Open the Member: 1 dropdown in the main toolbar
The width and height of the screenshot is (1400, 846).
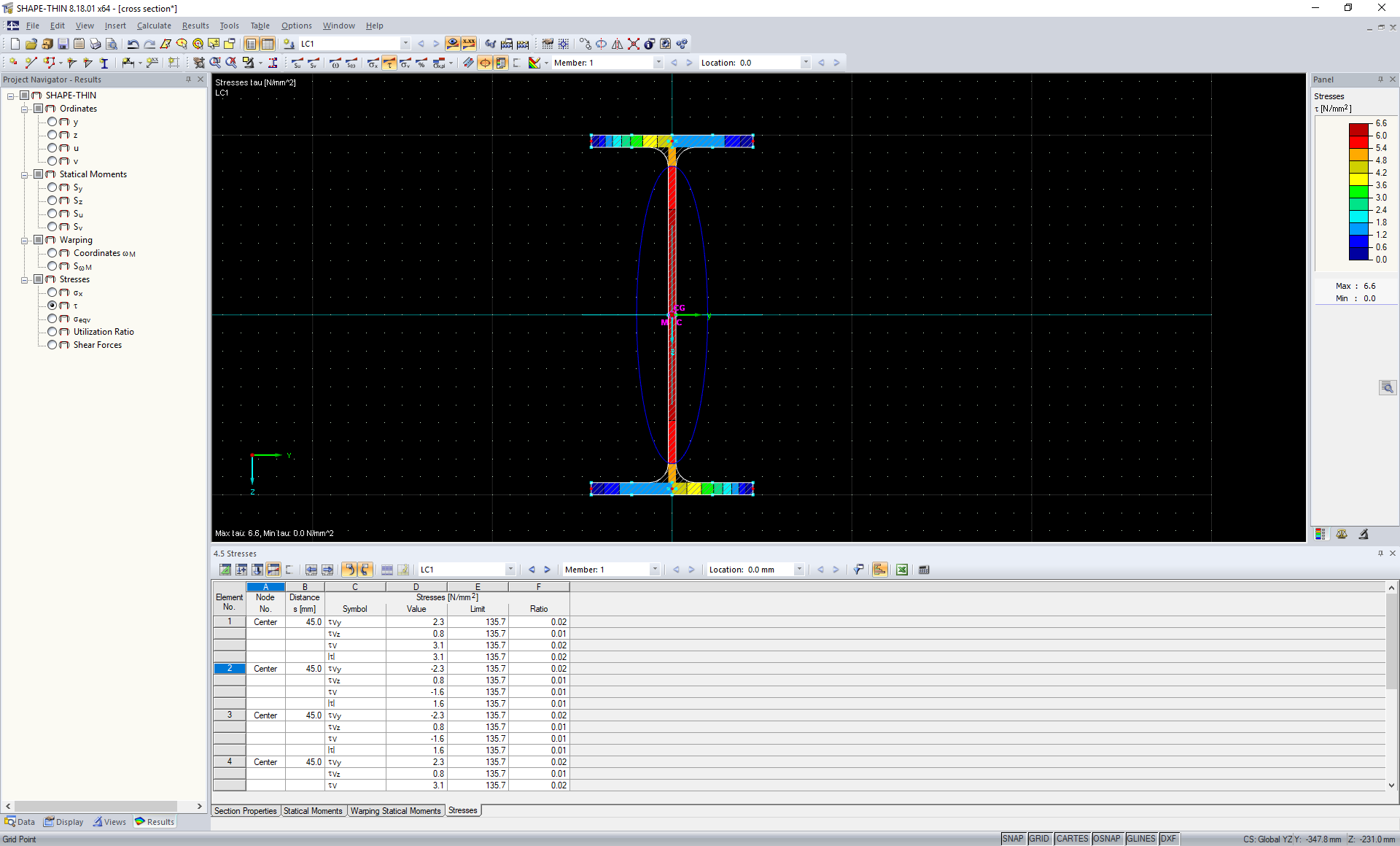658,63
